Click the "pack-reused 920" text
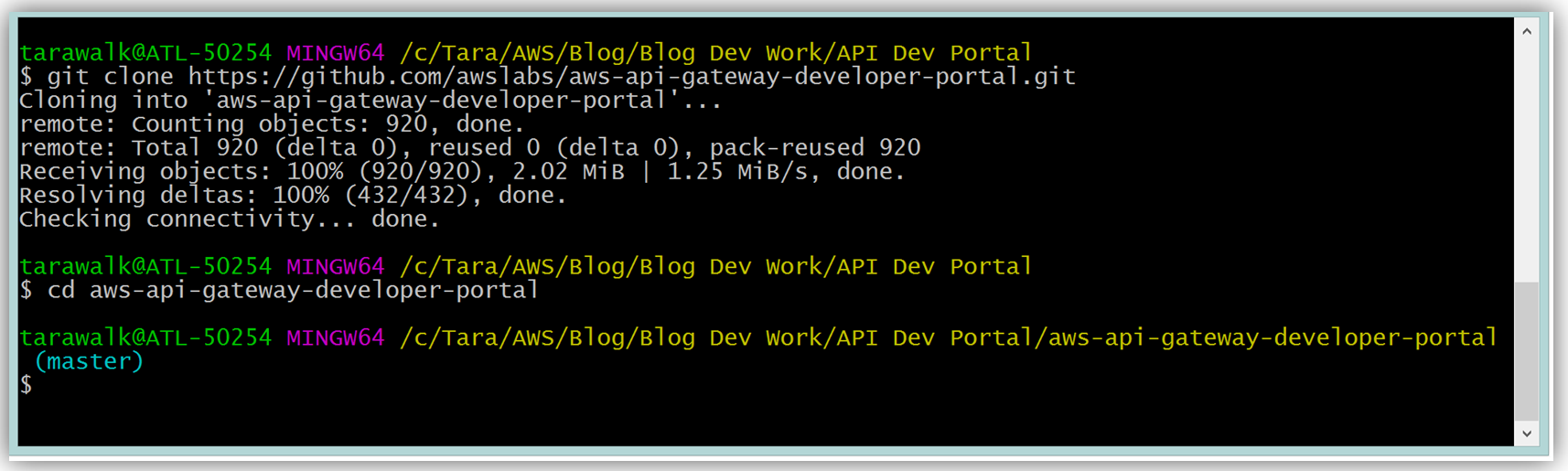Viewport: 1568px width, 471px height. 815,148
